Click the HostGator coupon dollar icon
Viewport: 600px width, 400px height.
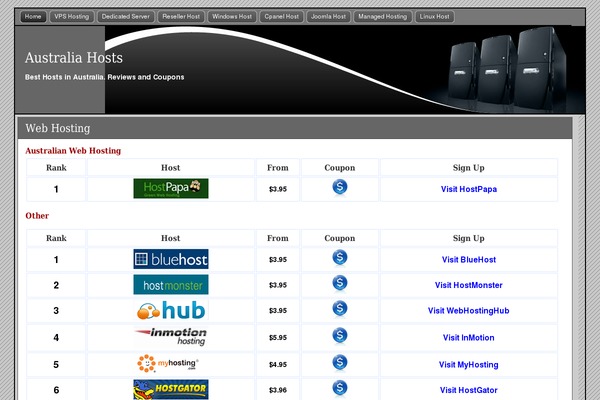339,388
